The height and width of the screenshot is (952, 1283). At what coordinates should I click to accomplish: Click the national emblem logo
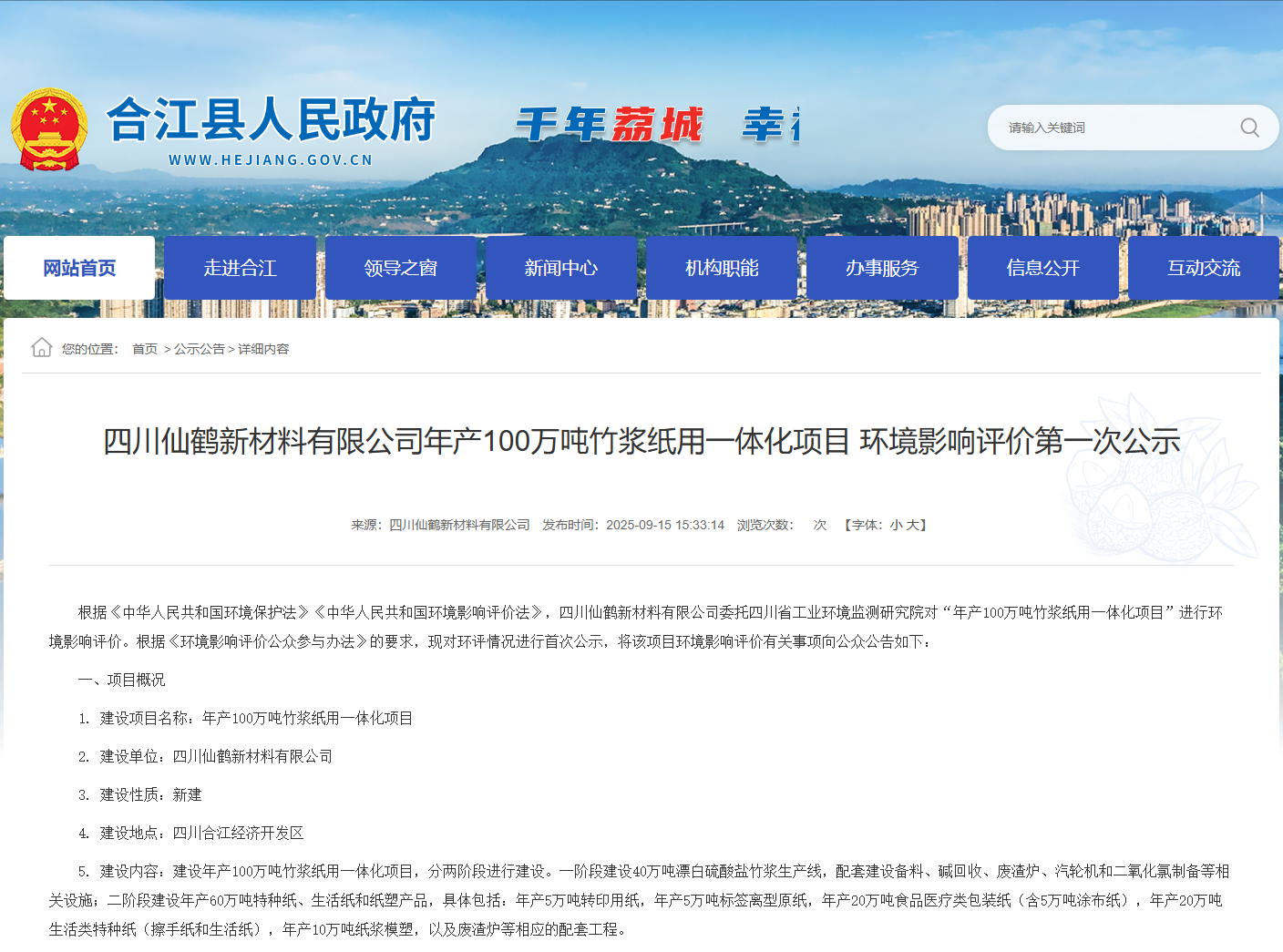49,129
